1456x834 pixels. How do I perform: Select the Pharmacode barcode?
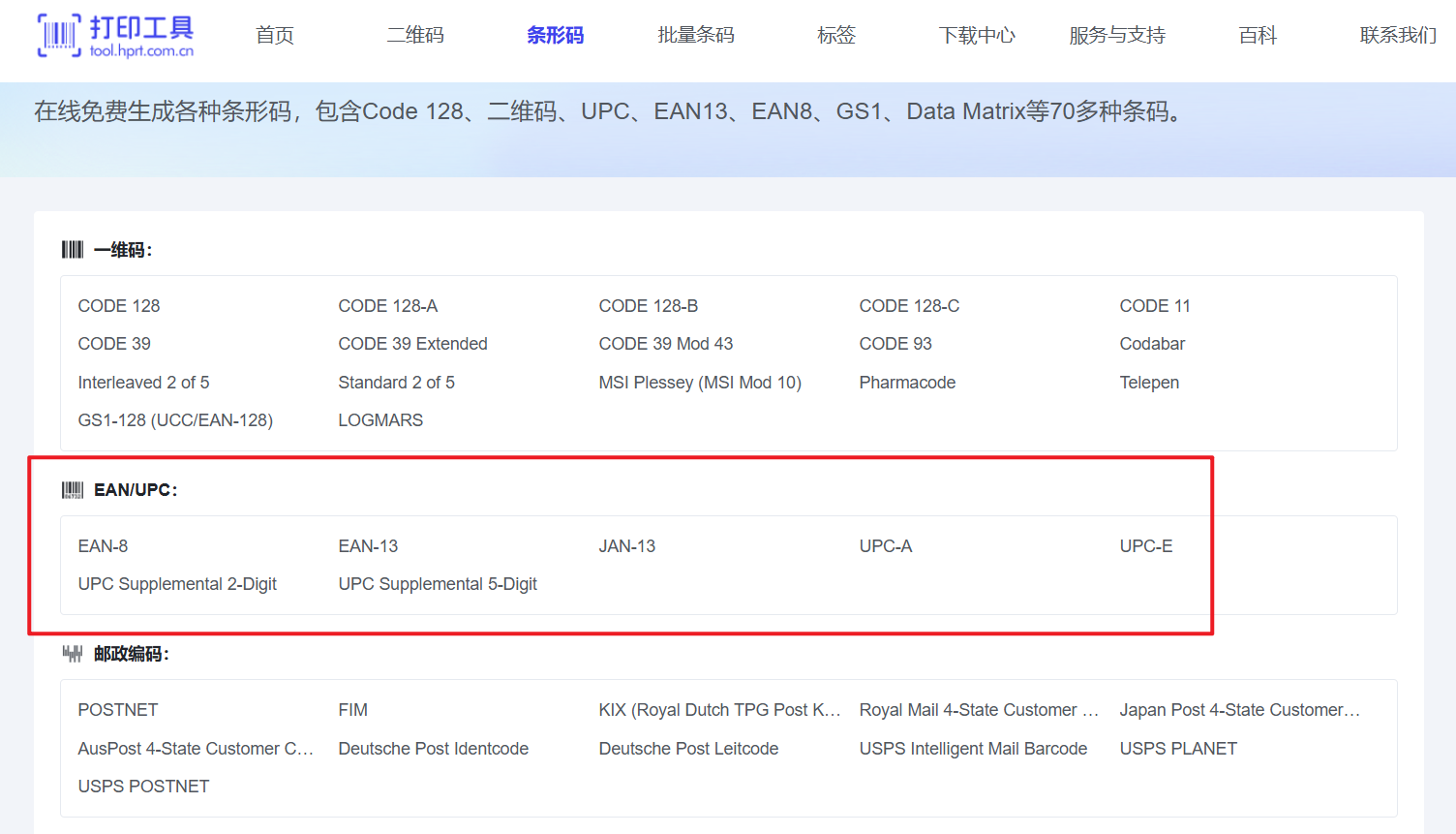click(907, 383)
